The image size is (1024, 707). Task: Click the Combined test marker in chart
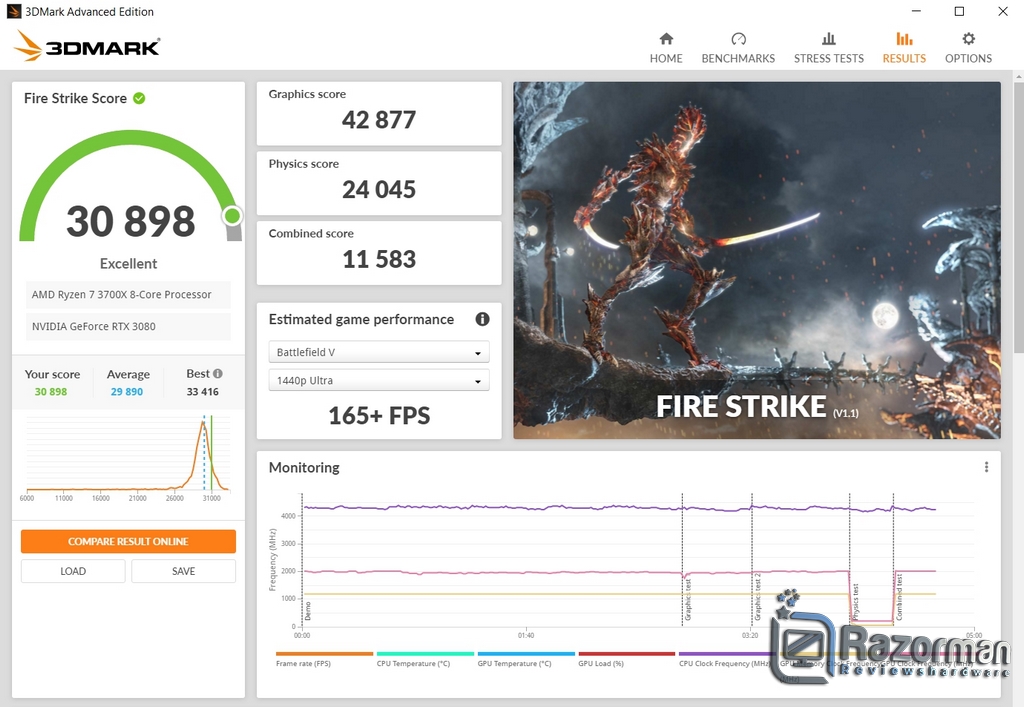coord(899,597)
